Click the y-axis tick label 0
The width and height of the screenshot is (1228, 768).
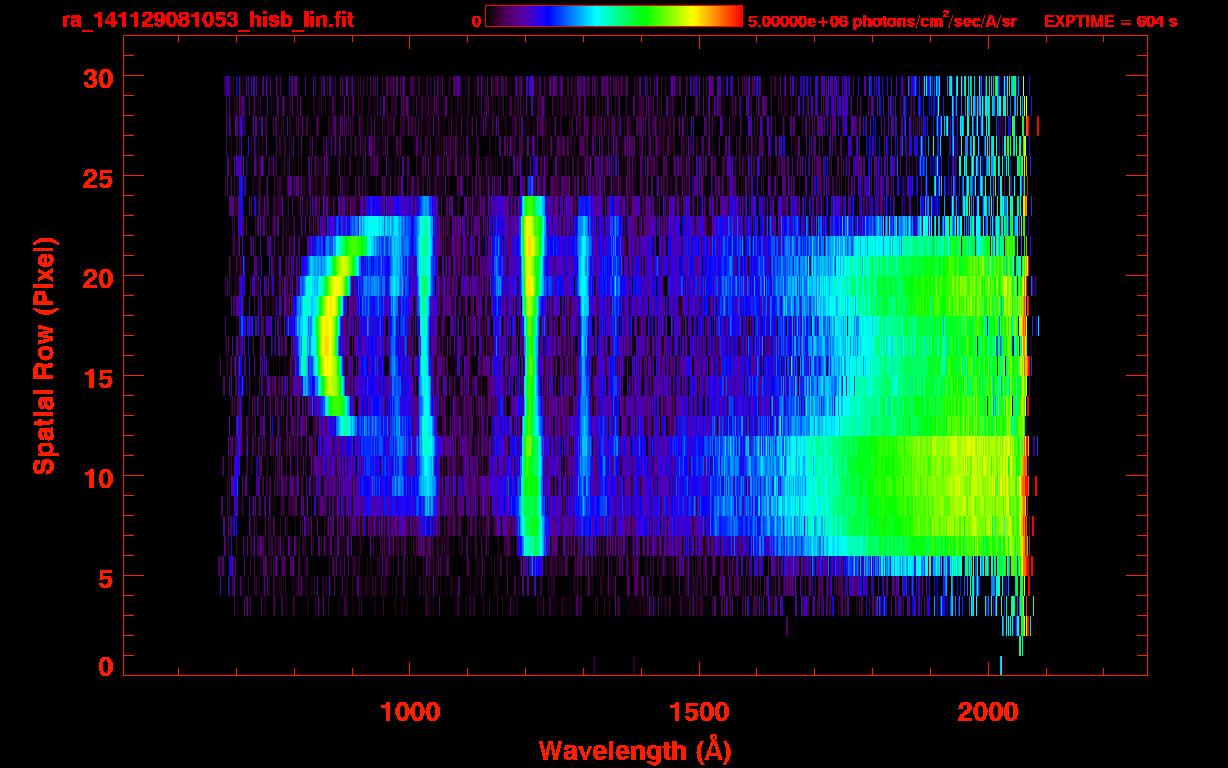106,667
